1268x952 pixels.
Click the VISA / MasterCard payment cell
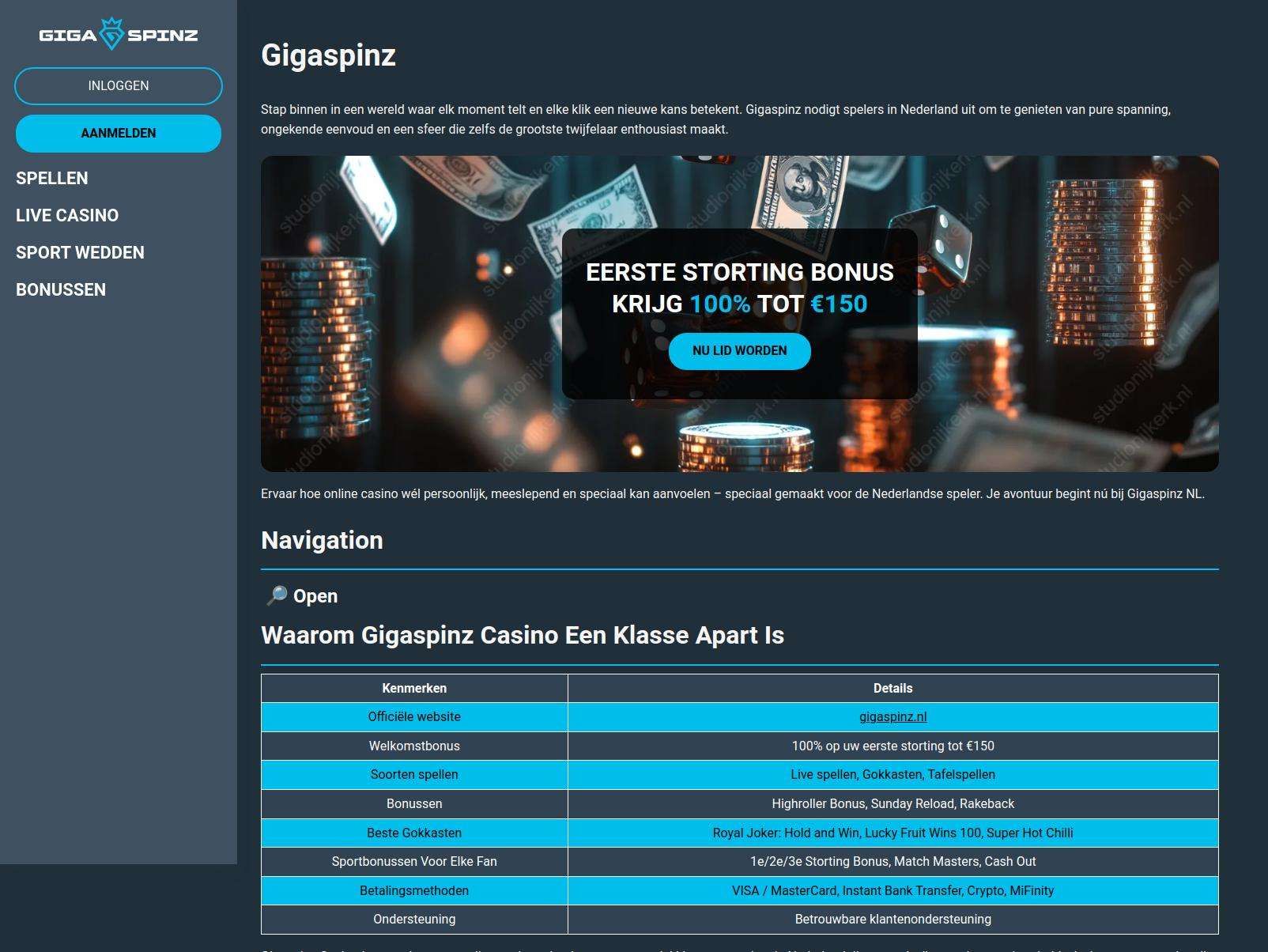(893, 890)
